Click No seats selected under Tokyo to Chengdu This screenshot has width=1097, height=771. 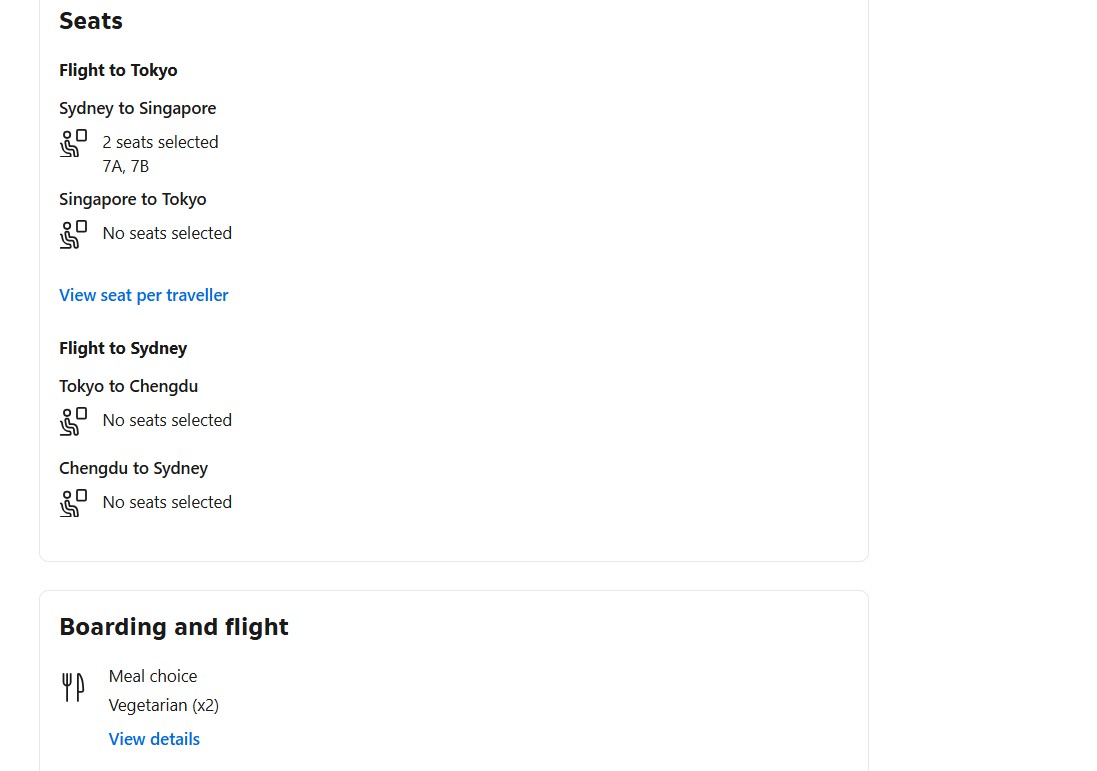(x=167, y=420)
